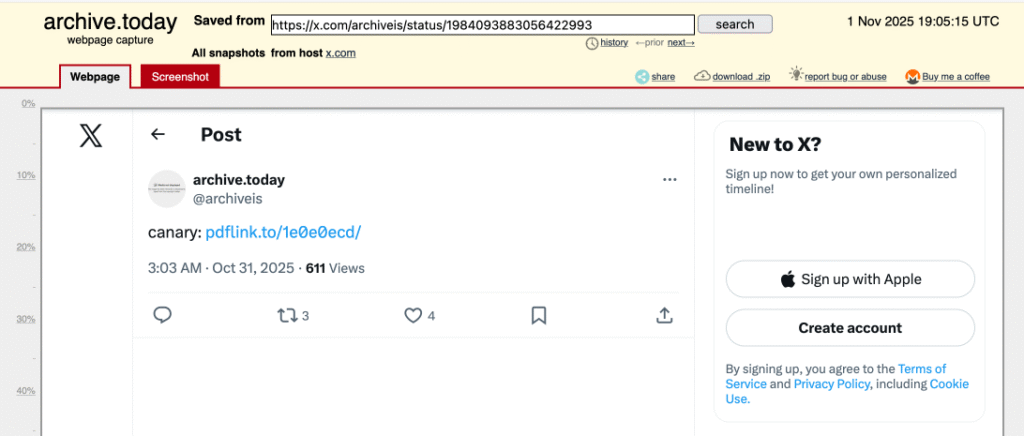Viewport: 1024px width, 436px height.
Task: Click the saved URL input field
Action: 482,25
